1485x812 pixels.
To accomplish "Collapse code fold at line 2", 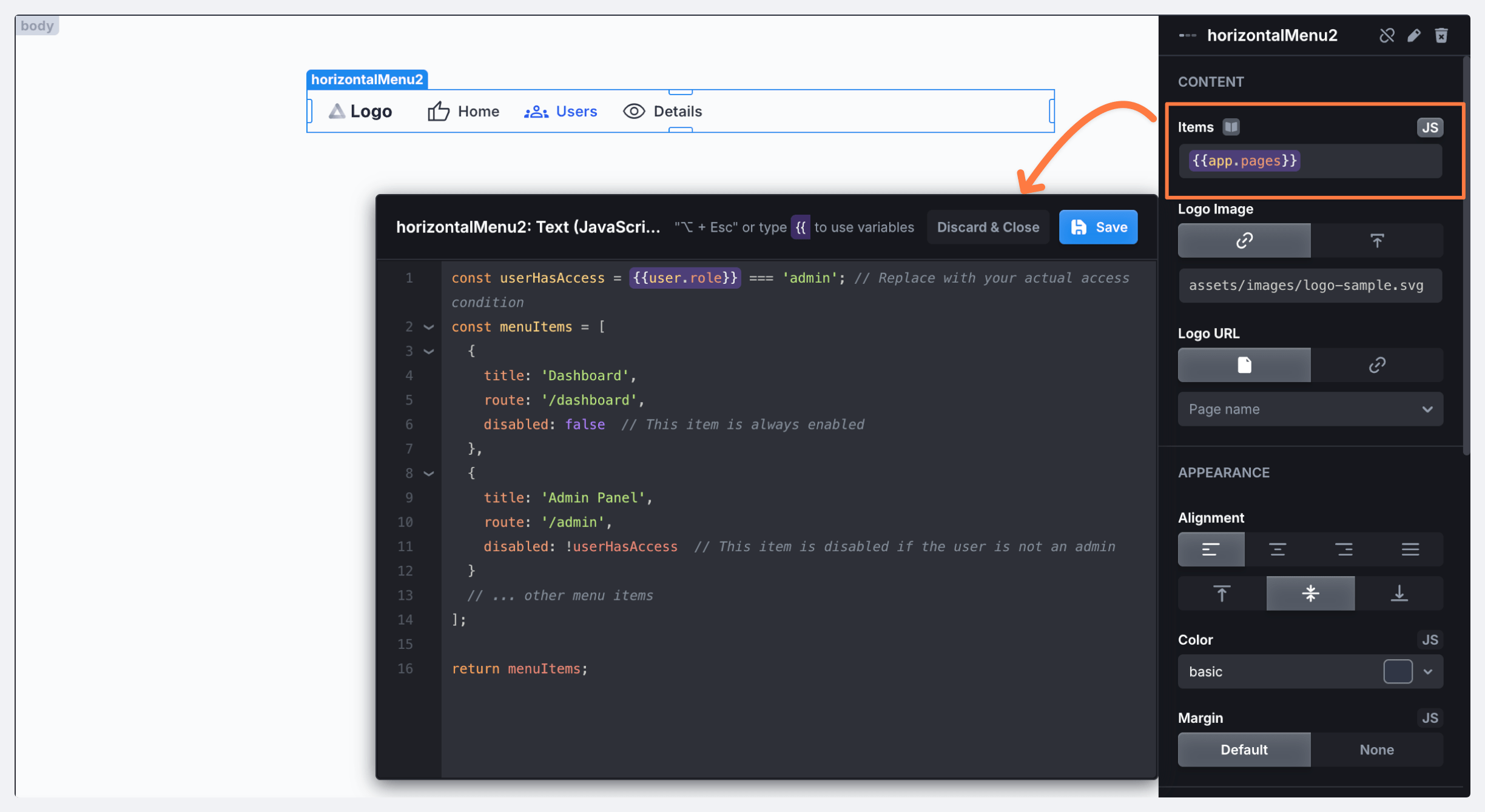I will (x=429, y=327).
